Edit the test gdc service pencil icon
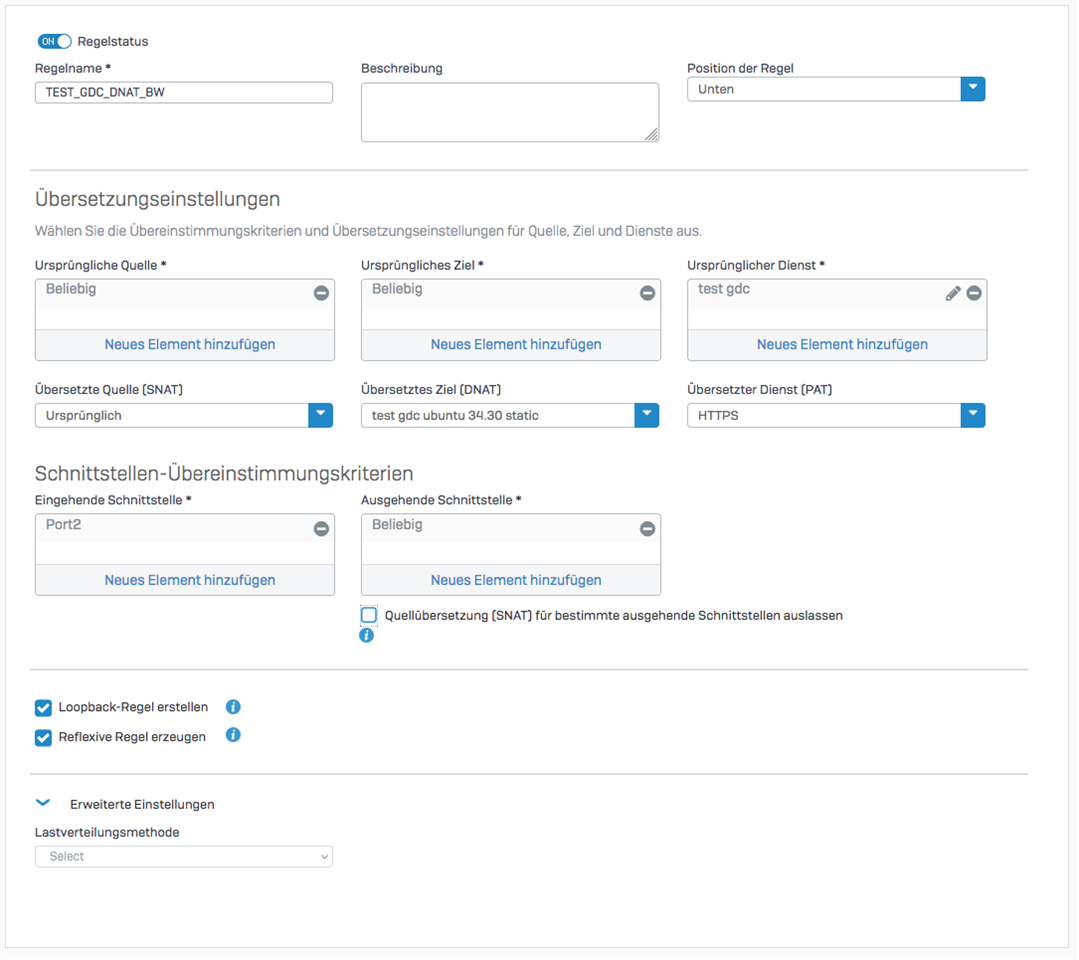The width and height of the screenshot is (1079, 960). coord(953,293)
